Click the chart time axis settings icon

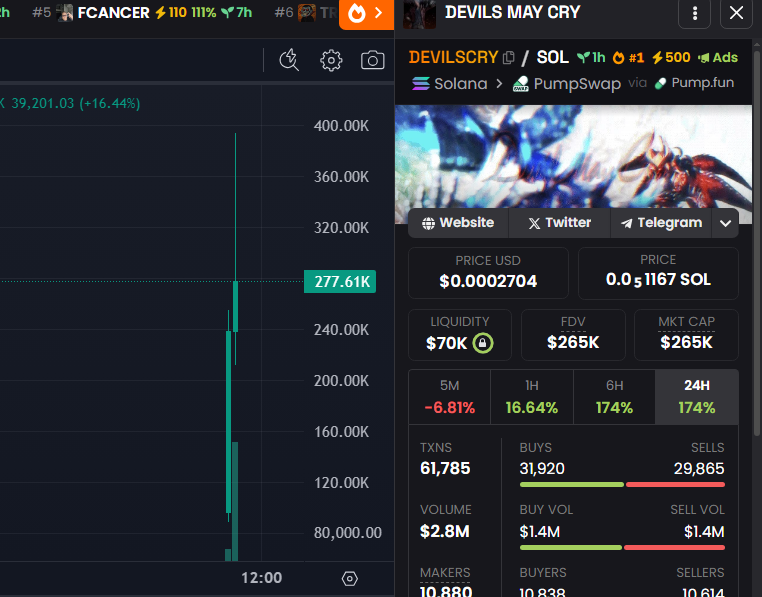(349, 578)
